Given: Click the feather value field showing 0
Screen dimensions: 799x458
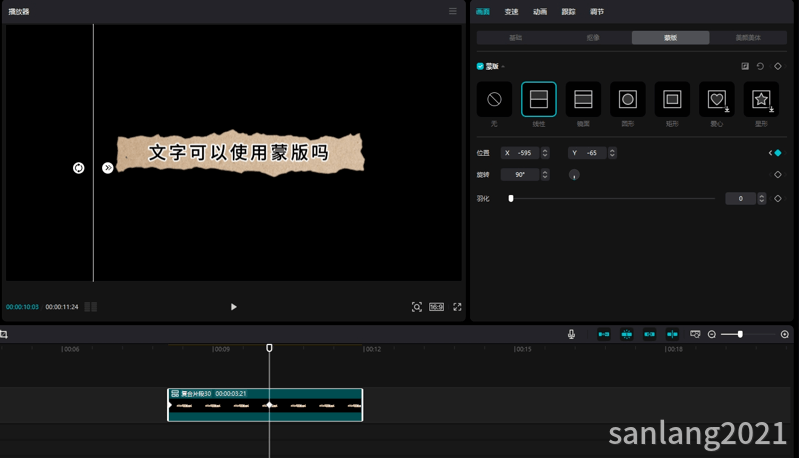Looking at the screenshot, I should 741,199.
